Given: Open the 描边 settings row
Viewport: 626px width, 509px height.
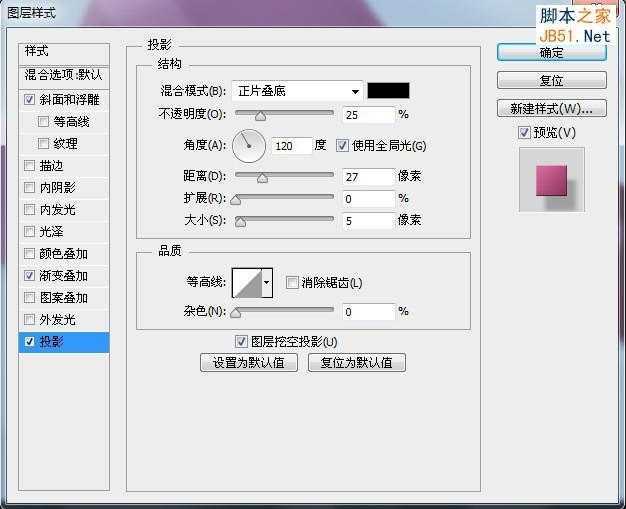Looking at the screenshot, I should click(64, 165).
